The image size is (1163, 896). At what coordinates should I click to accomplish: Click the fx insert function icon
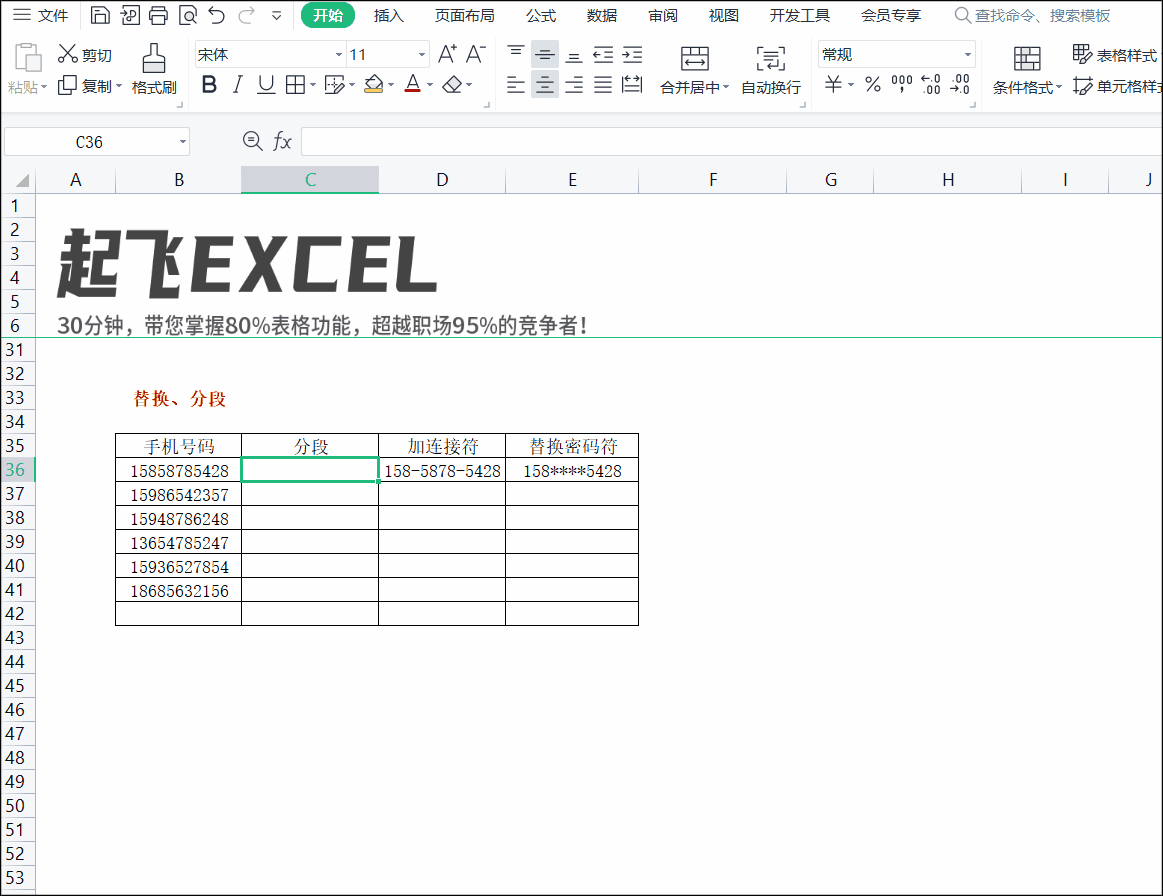click(x=282, y=141)
